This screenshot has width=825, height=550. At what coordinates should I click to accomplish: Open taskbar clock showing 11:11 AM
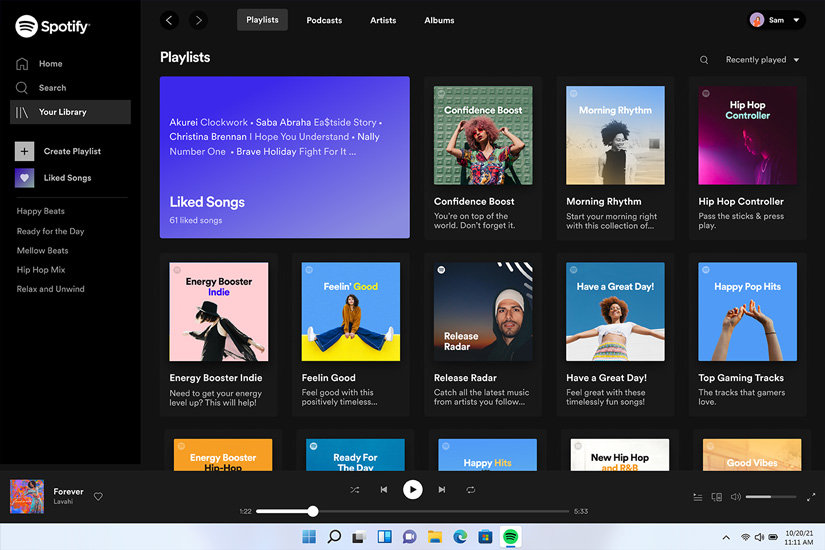tap(799, 537)
